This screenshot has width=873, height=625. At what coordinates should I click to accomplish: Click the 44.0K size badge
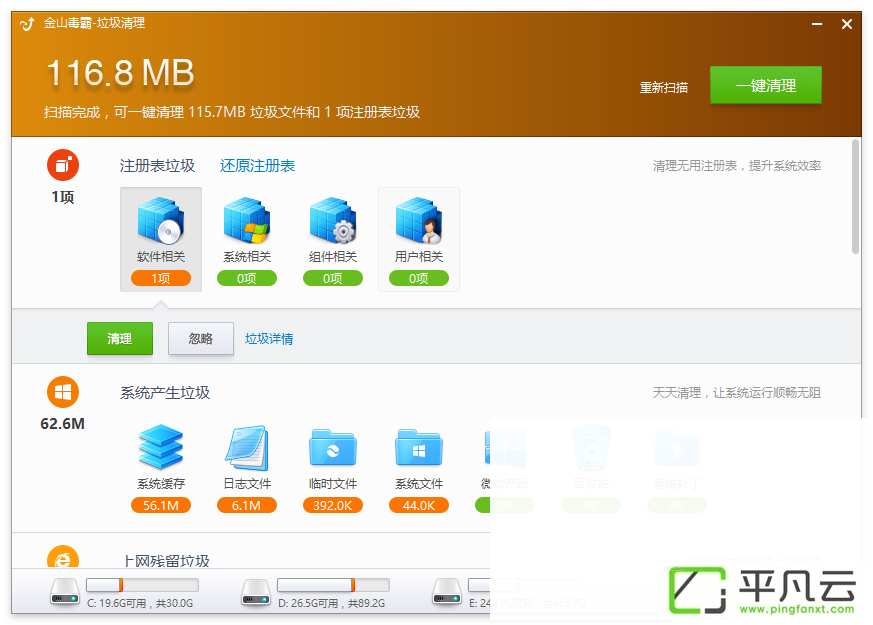click(419, 505)
